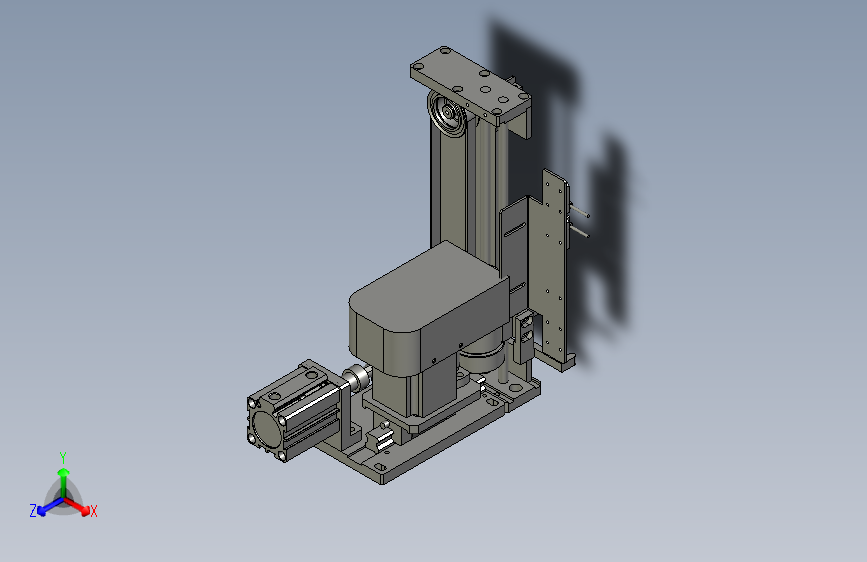Click the red X axis of the triad

79,507
